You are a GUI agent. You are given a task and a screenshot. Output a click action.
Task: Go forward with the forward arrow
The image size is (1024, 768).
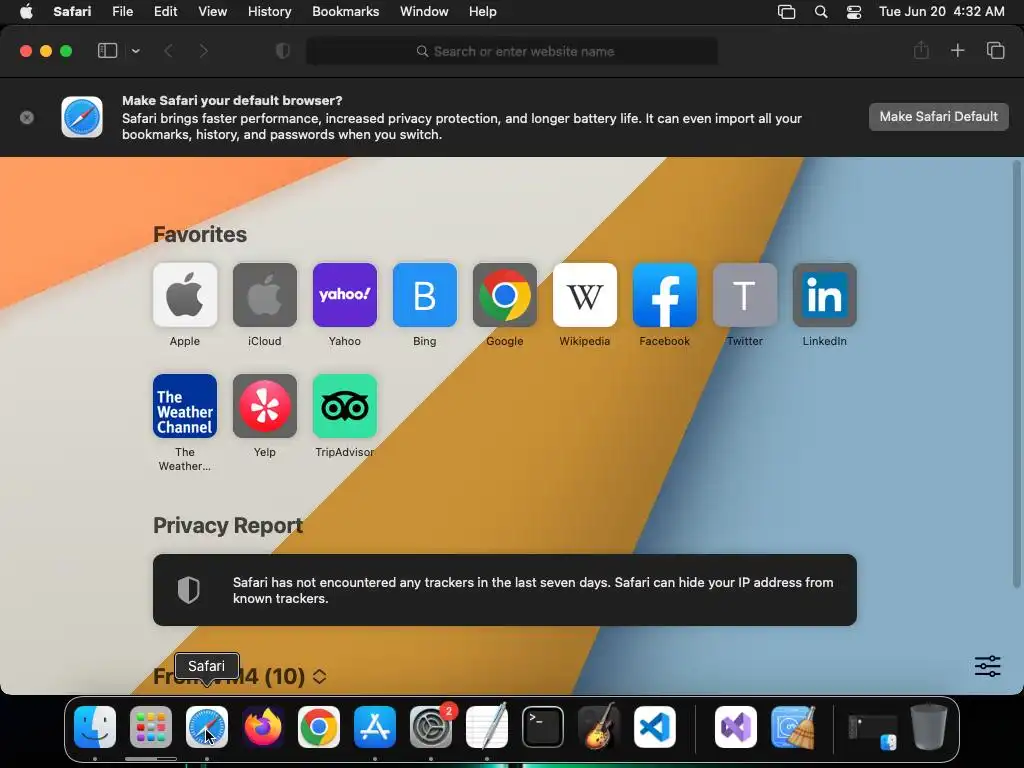(x=203, y=51)
